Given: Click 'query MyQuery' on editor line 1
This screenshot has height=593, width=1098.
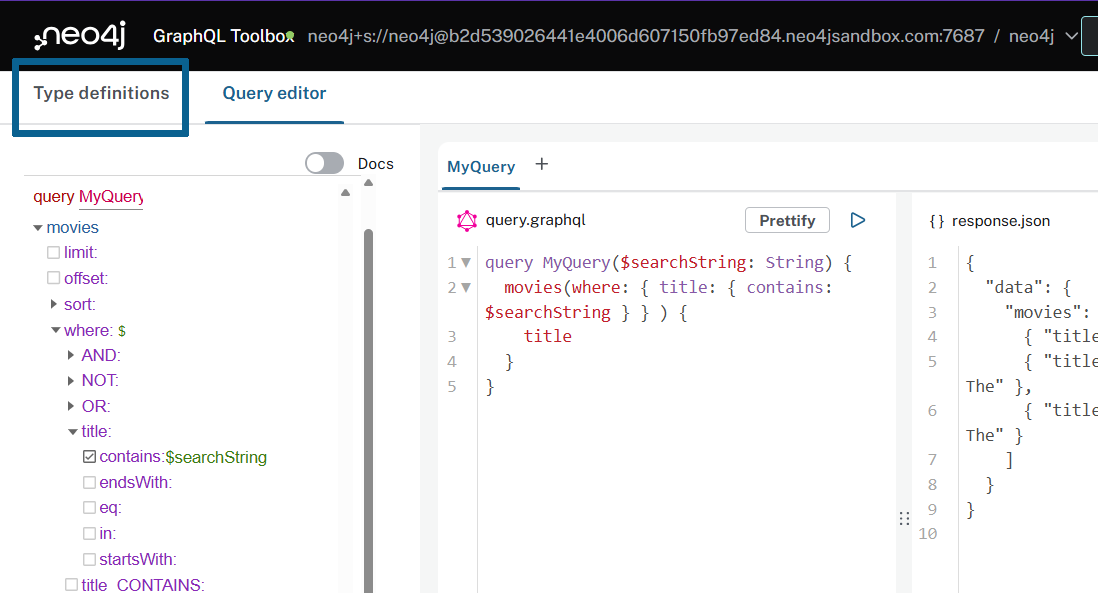Looking at the screenshot, I should [x=548, y=263].
